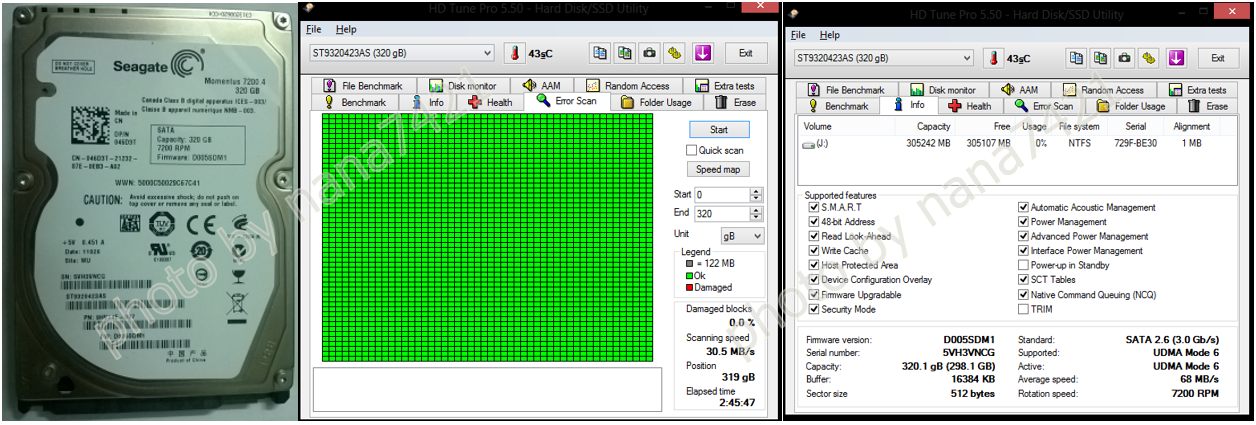The width and height of the screenshot is (1256, 425).
Task: Expand drive selector dropdown in Error Scan window
Action: tap(486, 53)
